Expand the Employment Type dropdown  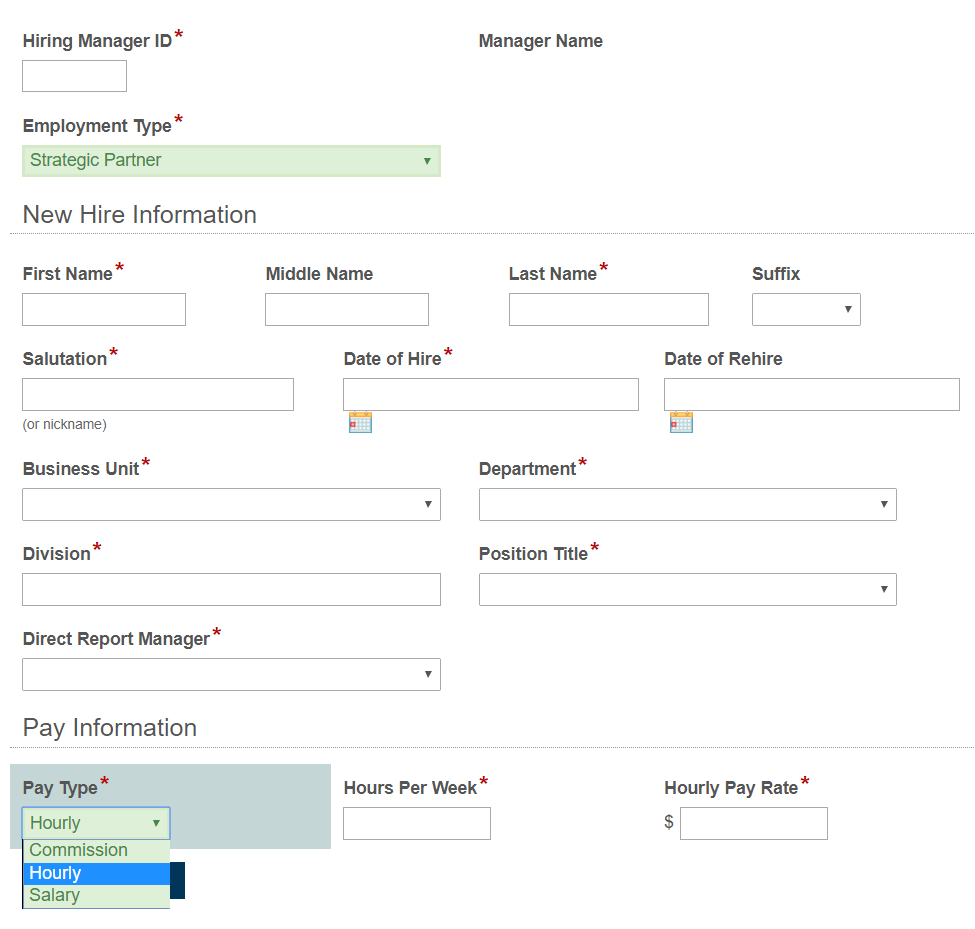click(x=231, y=161)
